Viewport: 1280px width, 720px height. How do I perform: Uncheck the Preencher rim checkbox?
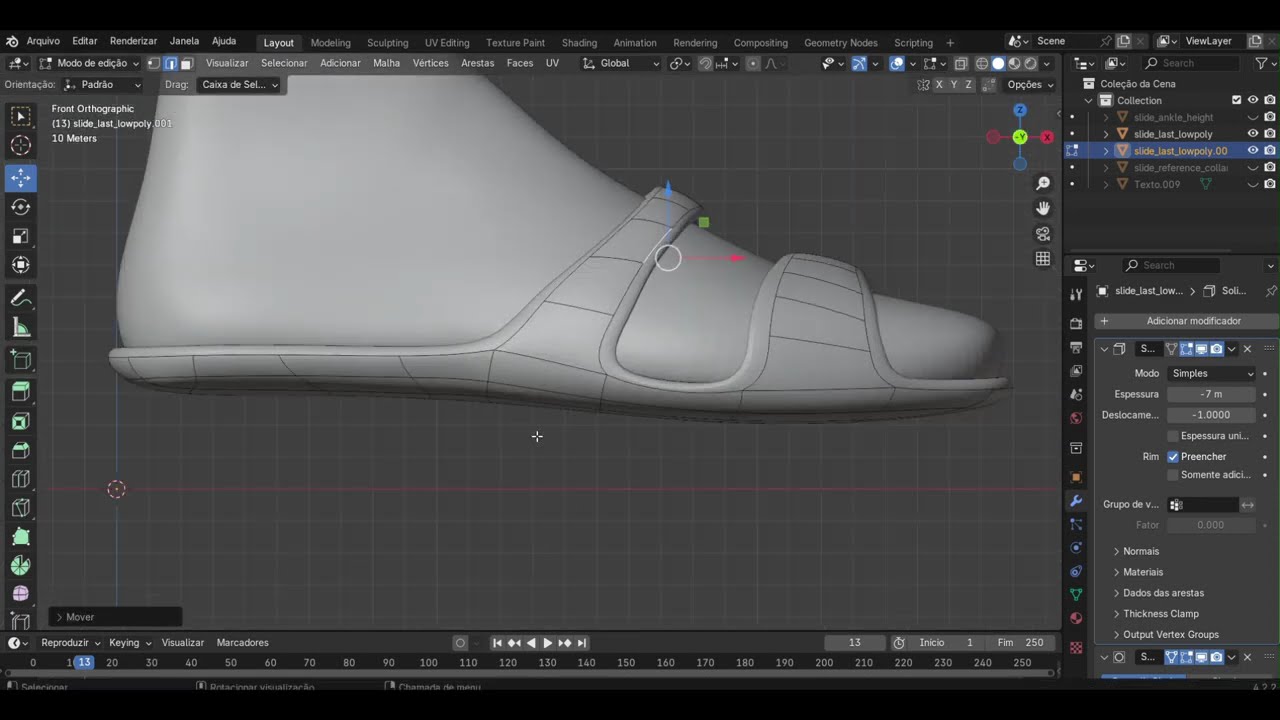tap(1173, 457)
